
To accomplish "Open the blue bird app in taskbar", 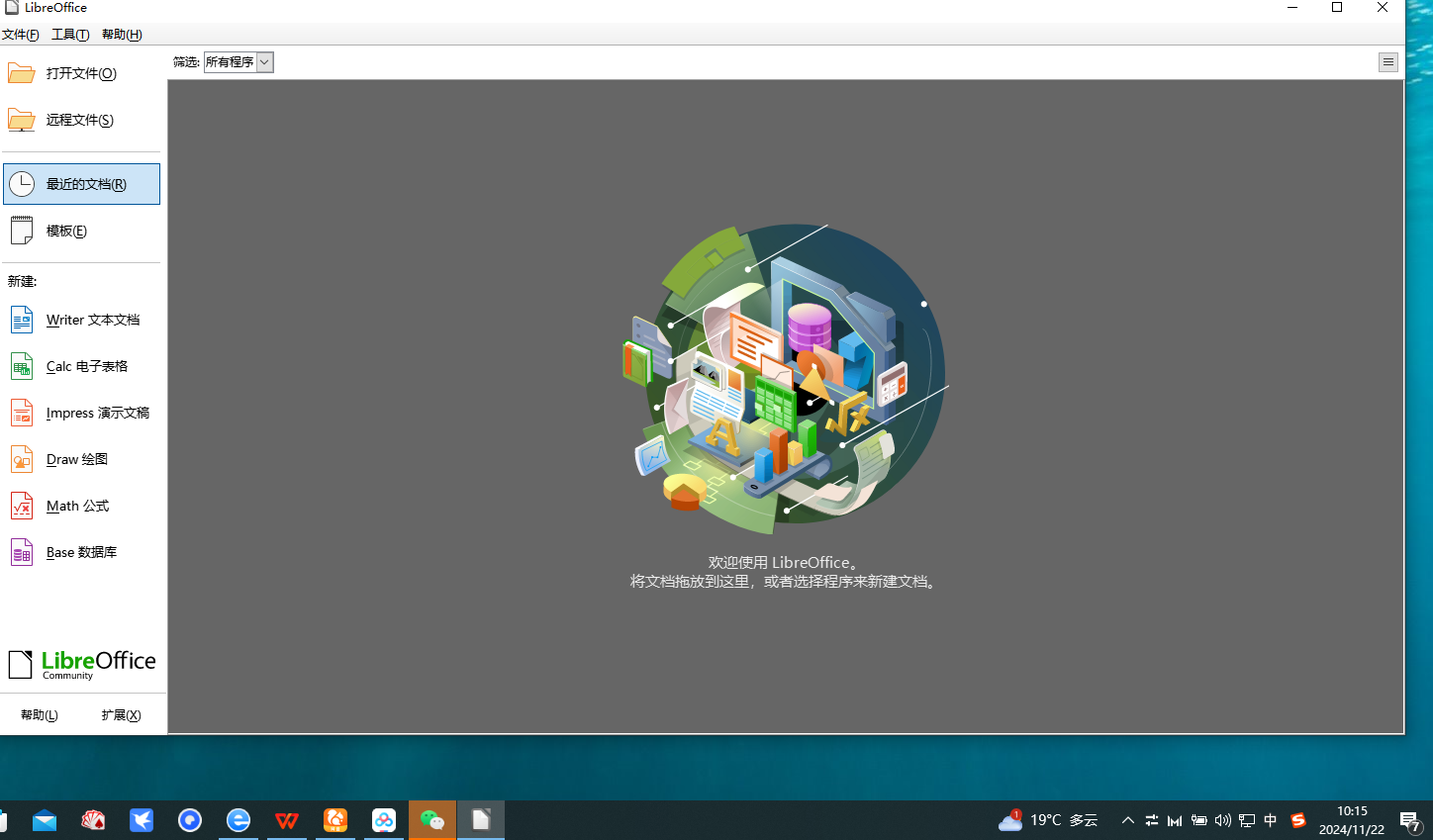I will click(142, 820).
